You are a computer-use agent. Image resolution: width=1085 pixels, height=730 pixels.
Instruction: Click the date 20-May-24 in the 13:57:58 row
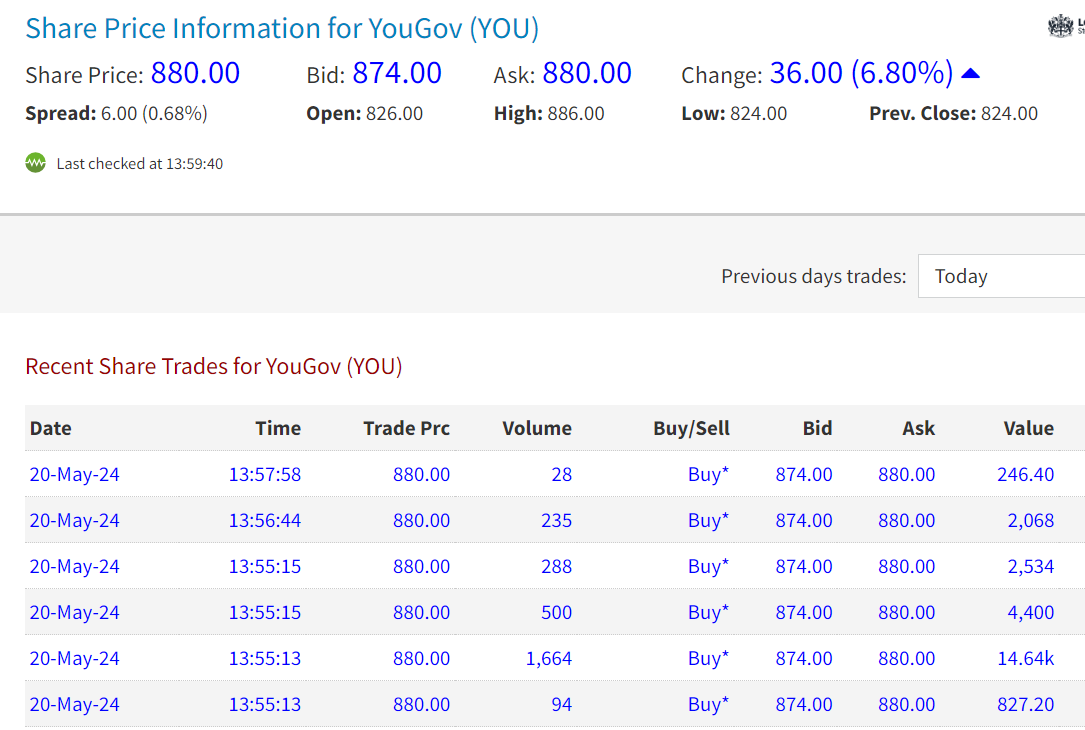tap(75, 475)
